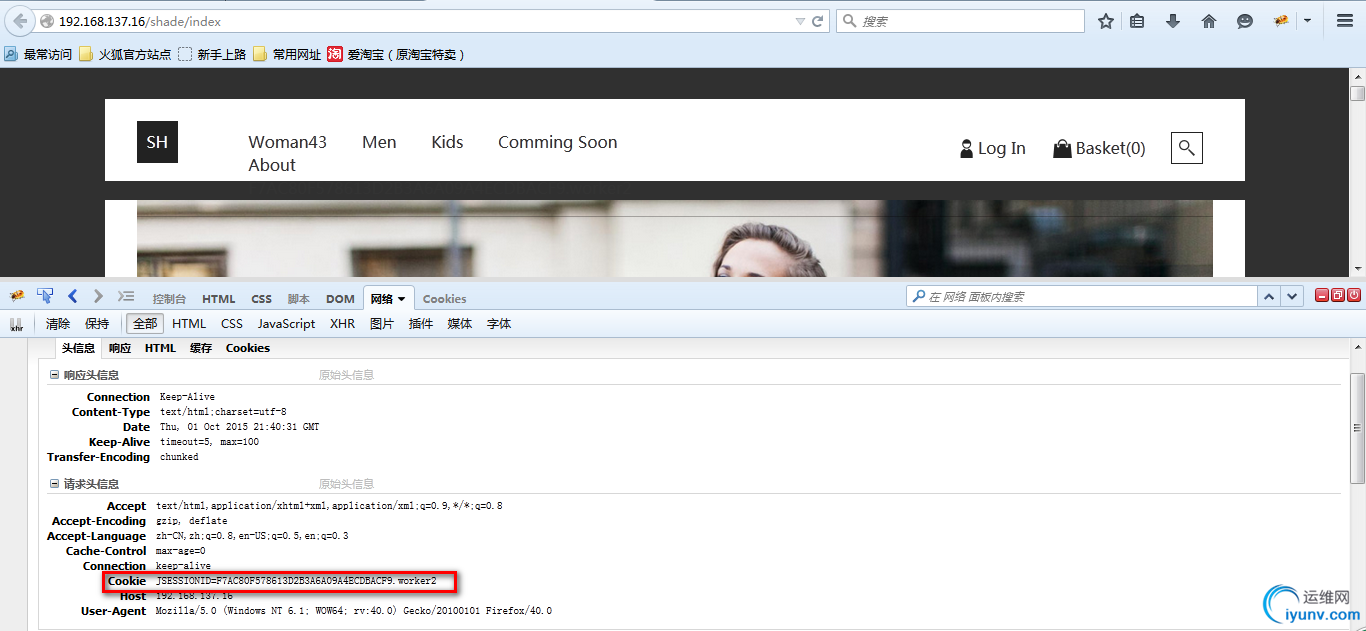
Task: Switch to the Cookies panel tab
Action: pyautogui.click(x=444, y=299)
